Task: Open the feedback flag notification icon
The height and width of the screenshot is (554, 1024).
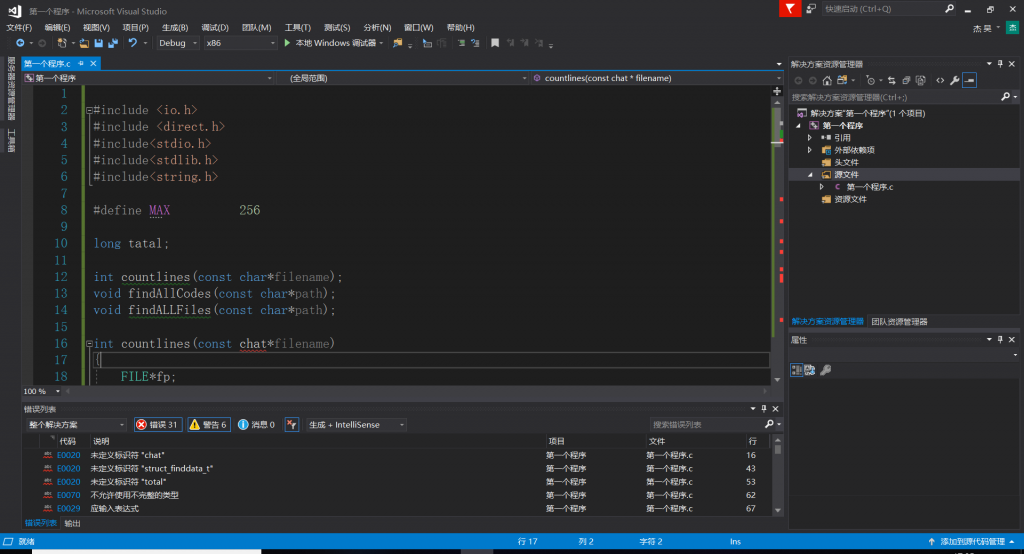Action: pos(790,8)
